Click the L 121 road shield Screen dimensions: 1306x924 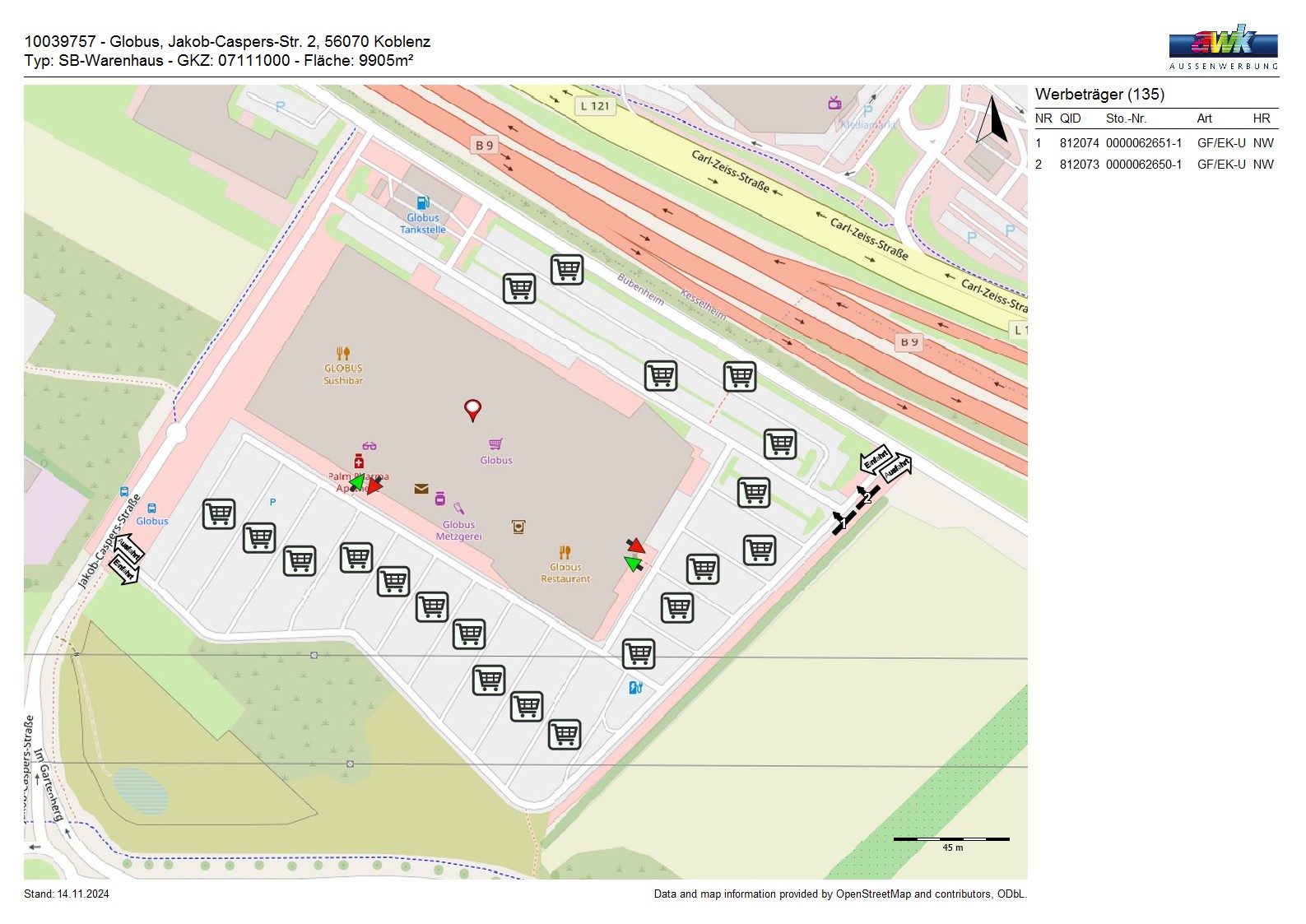click(595, 106)
